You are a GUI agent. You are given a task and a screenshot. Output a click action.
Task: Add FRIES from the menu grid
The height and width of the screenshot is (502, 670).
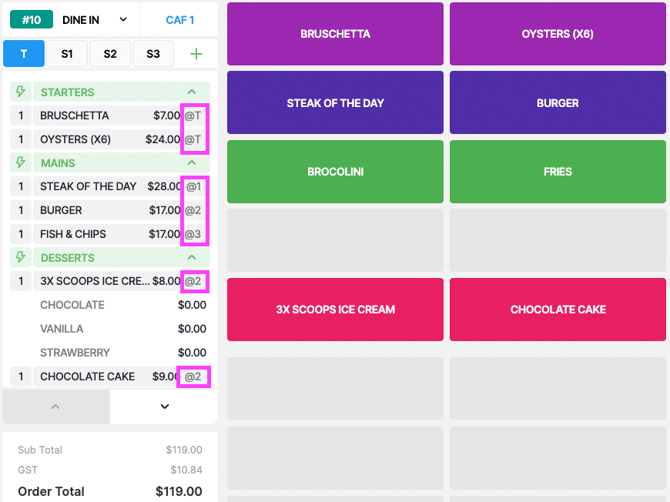click(x=558, y=172)
